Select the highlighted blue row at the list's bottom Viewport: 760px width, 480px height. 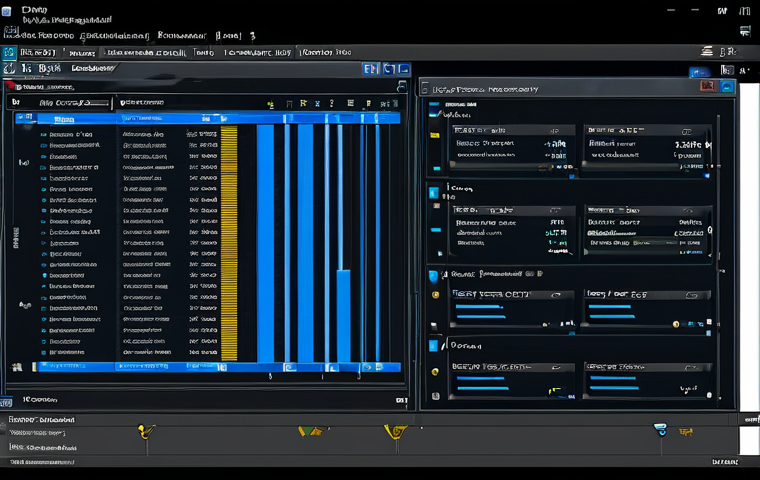[217, 367]
